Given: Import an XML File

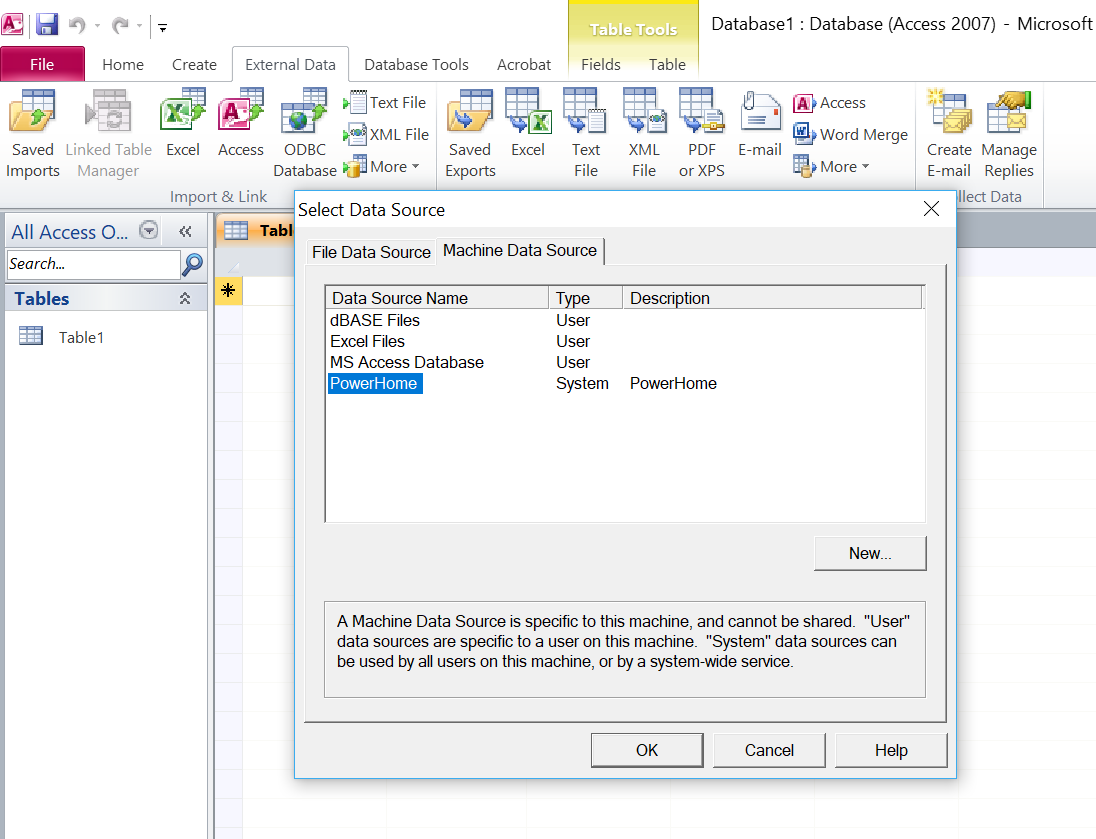Looking at the screenshot, I should [x=387, y=134].
